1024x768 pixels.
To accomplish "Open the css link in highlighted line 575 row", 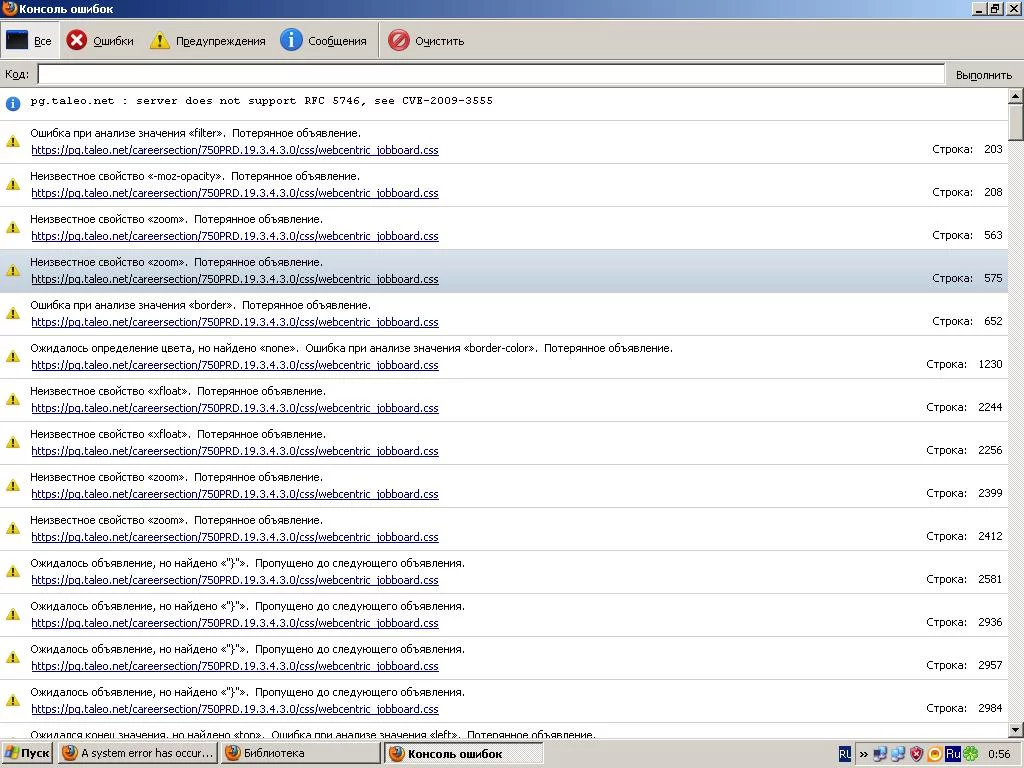I will coord(235,280).
